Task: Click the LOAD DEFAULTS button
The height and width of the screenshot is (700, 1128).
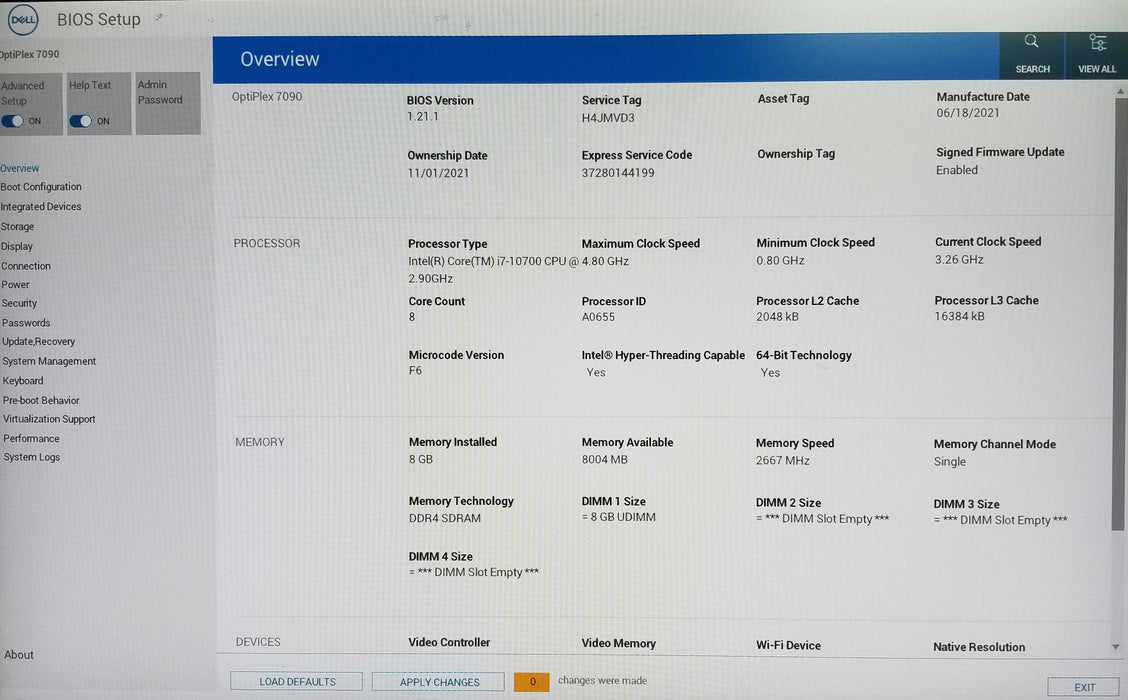Action: click(296, 680)
